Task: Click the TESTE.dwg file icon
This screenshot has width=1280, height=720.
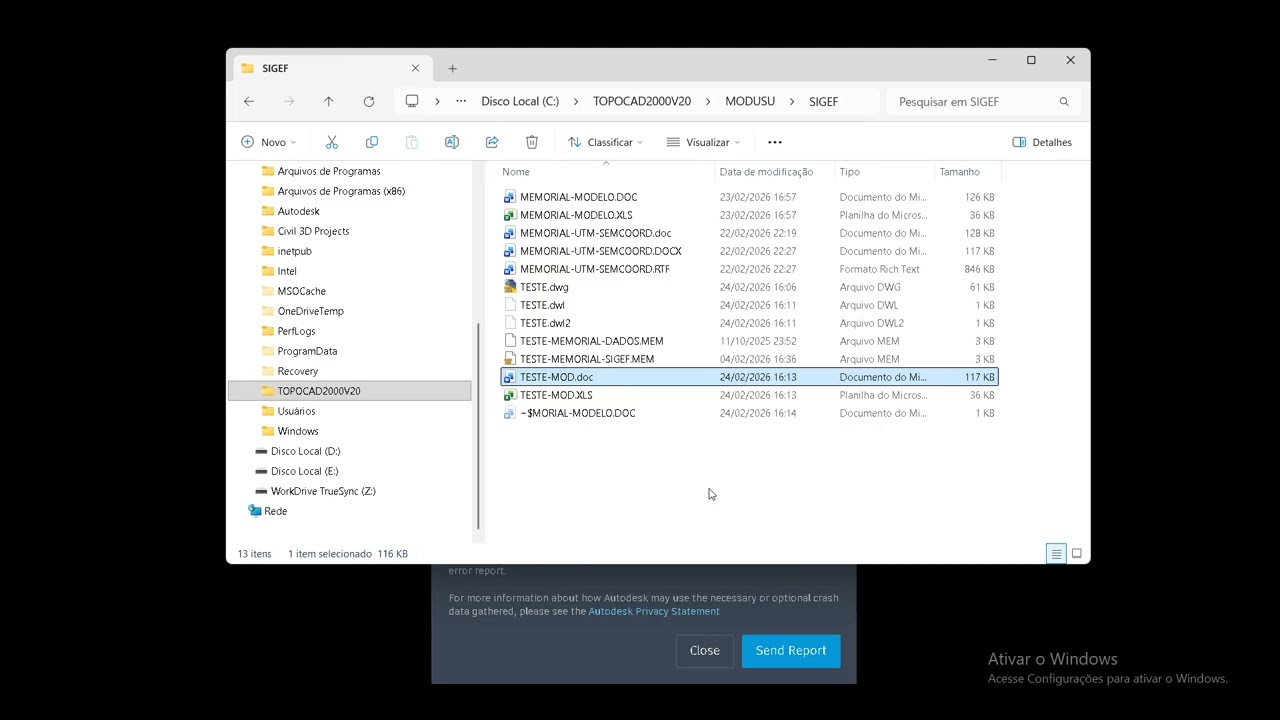Action: tap(510, 287)
